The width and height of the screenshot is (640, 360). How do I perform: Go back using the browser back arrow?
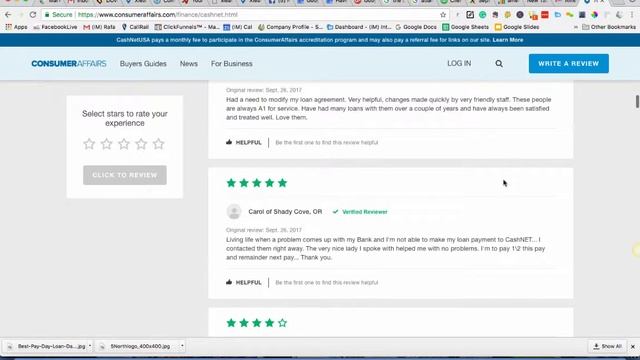pyautogui.click(x=8, y=15)
